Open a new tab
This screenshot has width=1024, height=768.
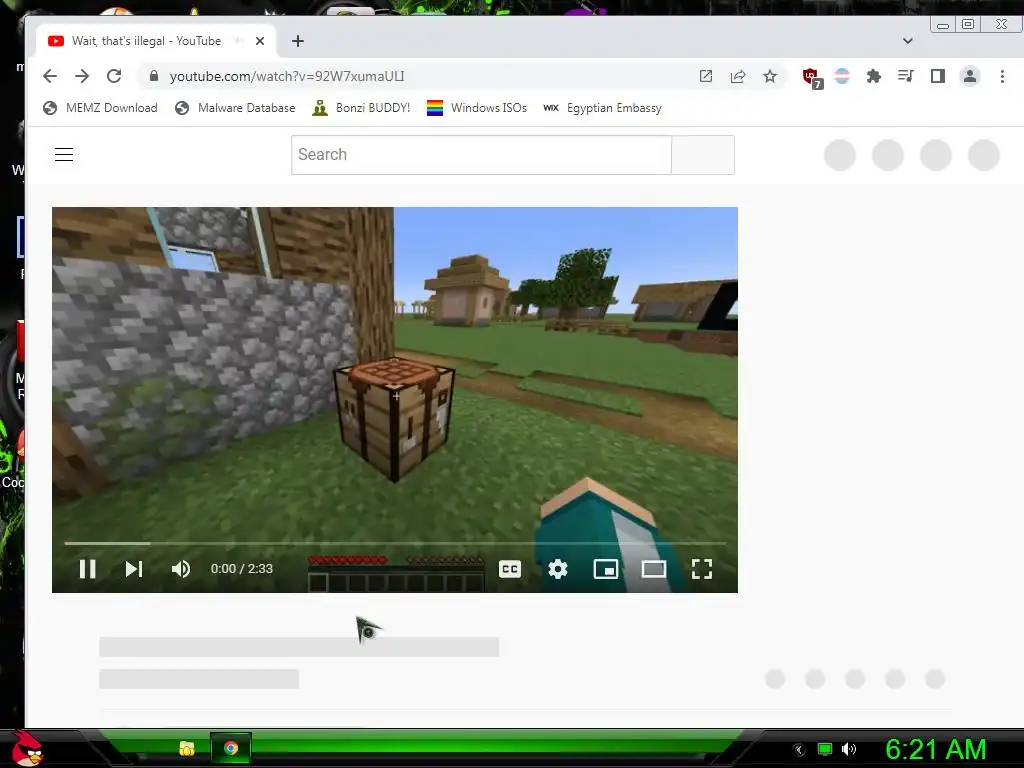tap(298, 41)
